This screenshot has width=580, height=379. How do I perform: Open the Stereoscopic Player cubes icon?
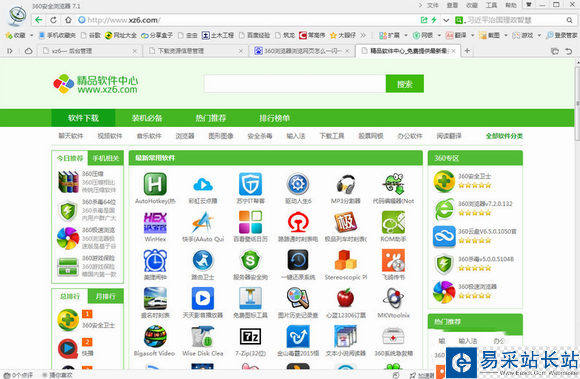[x=346, y=260]
